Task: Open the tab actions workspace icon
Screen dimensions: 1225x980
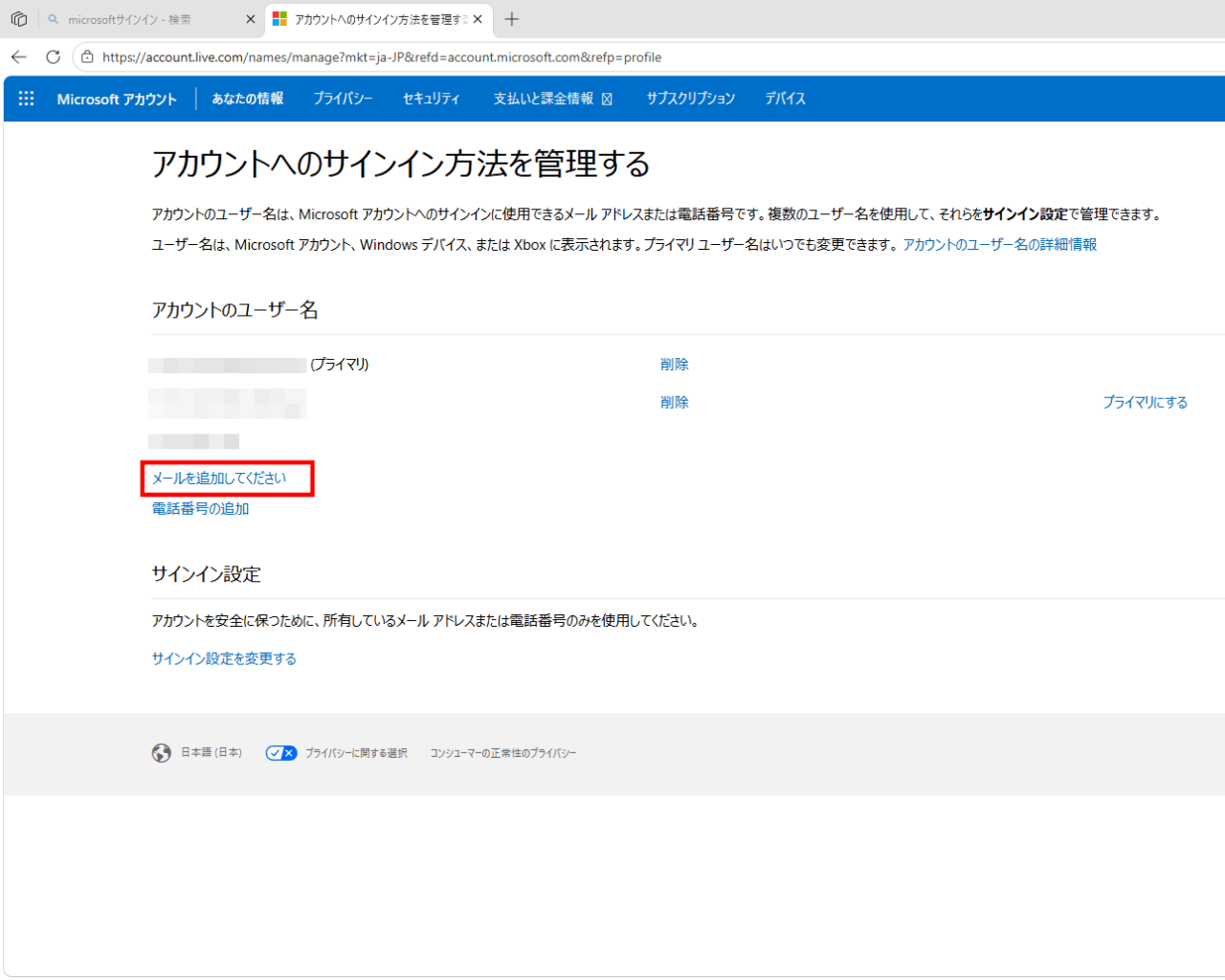Action: (x=19, y=19)
